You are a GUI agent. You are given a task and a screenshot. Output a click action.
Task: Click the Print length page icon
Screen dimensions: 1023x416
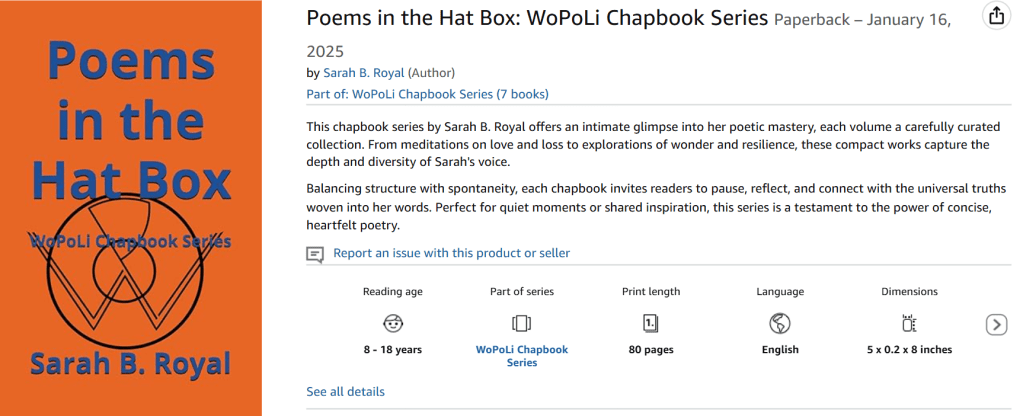pyautogui.click(x=650, y=323)
